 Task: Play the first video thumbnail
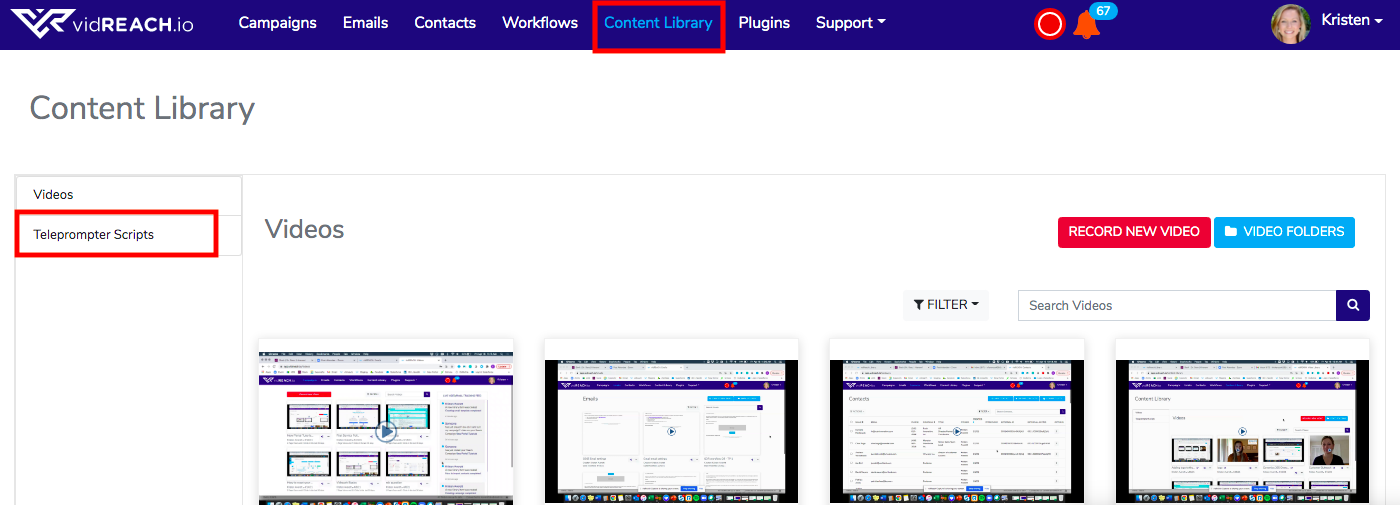pyautogui.click(x=386, y=431)
